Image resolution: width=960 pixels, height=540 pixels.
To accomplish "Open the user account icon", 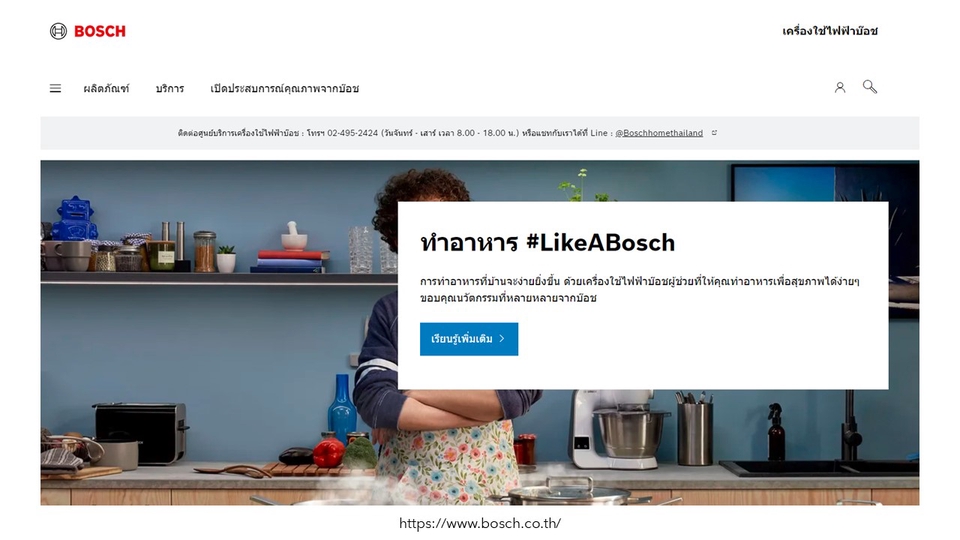I will point(840,88).
